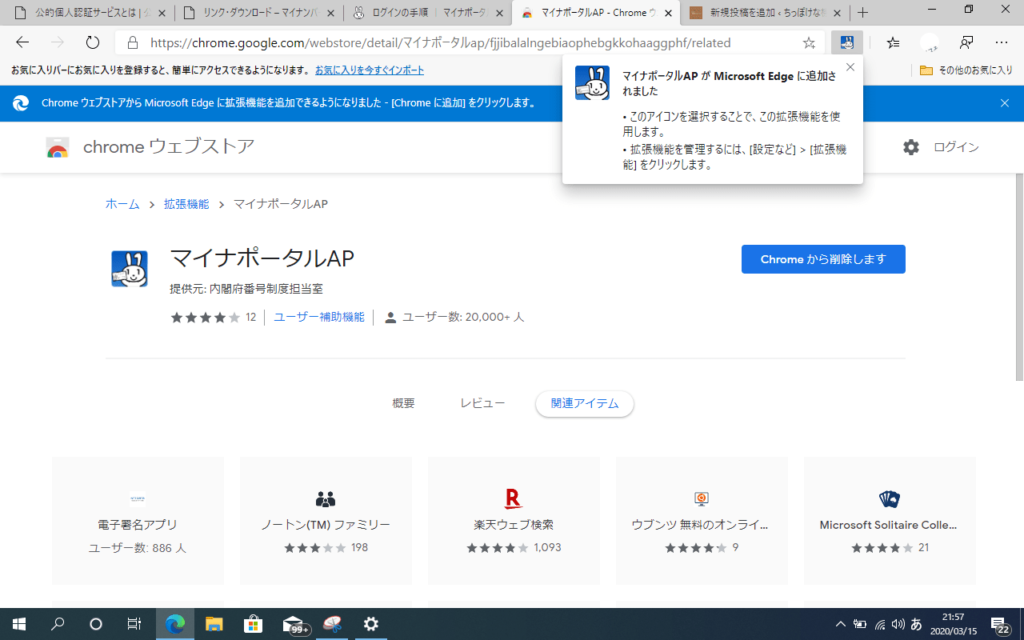The height and width of the screenshot is (640, 1024).
Task: Open Settings gear on taskbar
Action: pos(371,624)
